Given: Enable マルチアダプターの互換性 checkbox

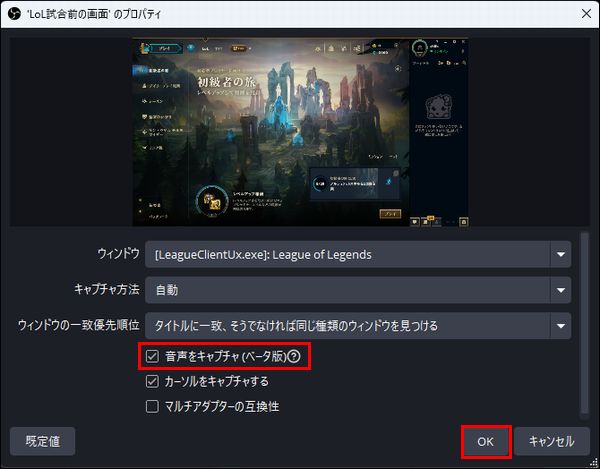Looking at the screenshot, I should point(152,406).
